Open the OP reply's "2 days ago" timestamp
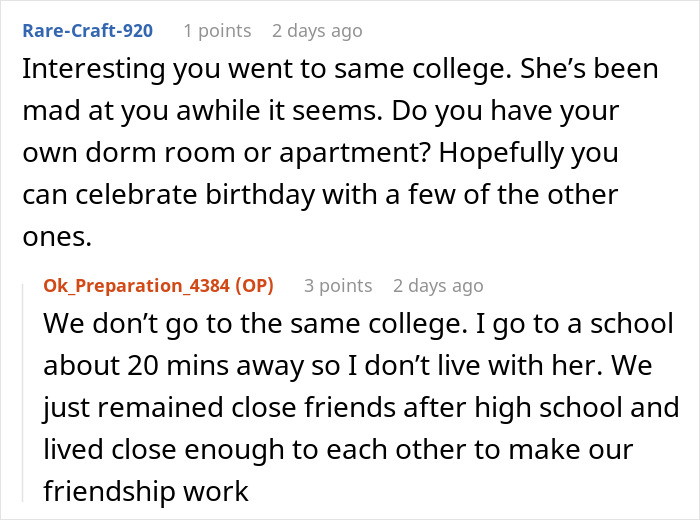 438,285
